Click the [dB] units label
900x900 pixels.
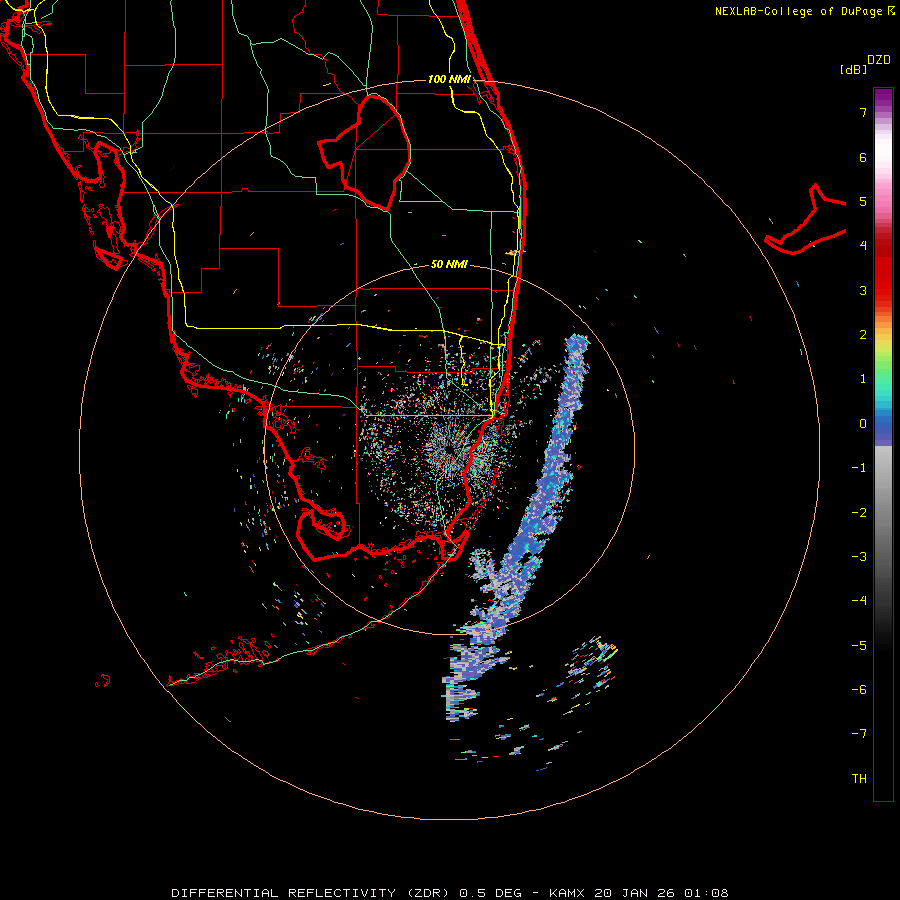pos(853,69)
